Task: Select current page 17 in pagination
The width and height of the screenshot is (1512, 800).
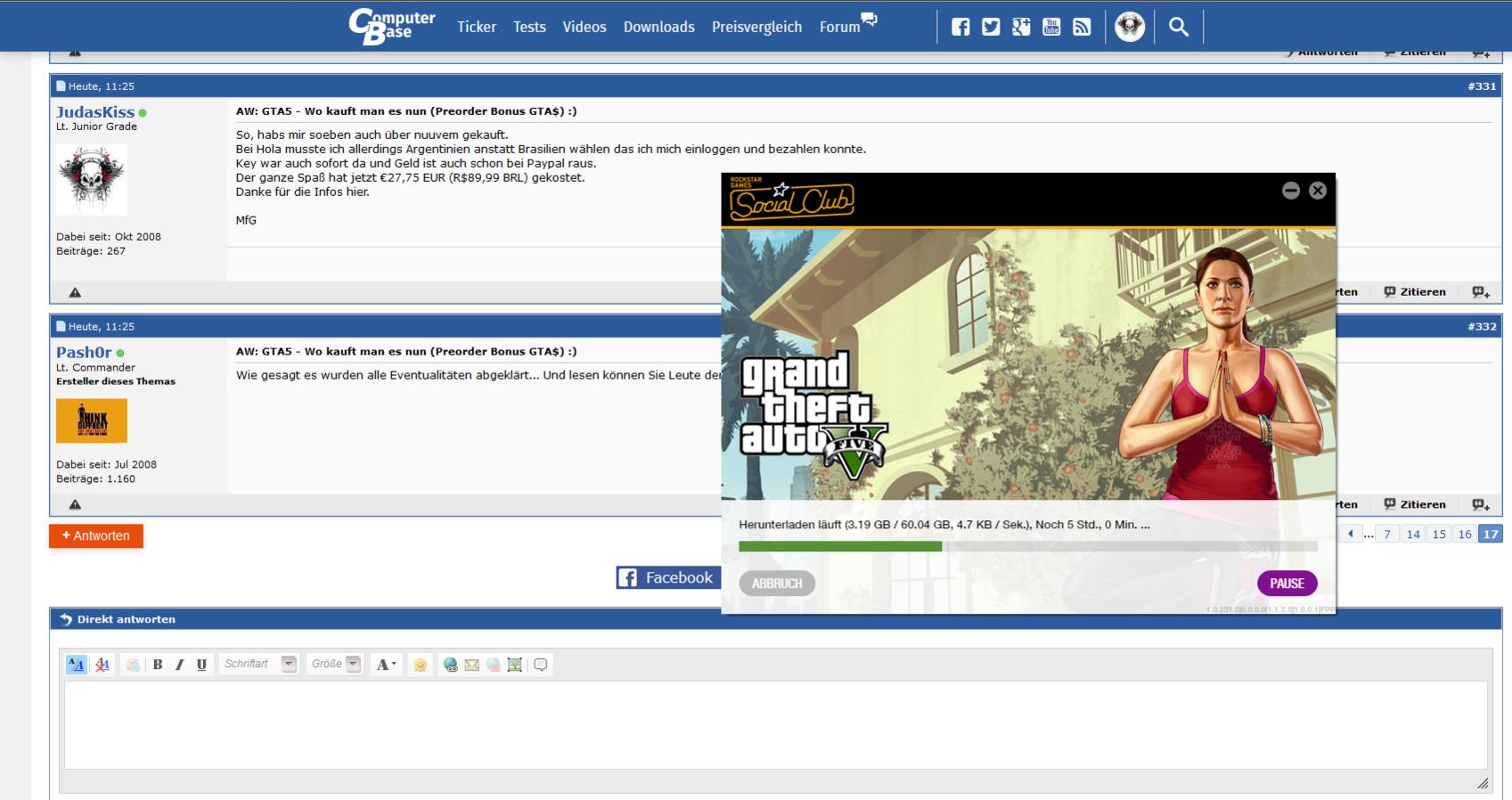Action: tap(1491, 535)
